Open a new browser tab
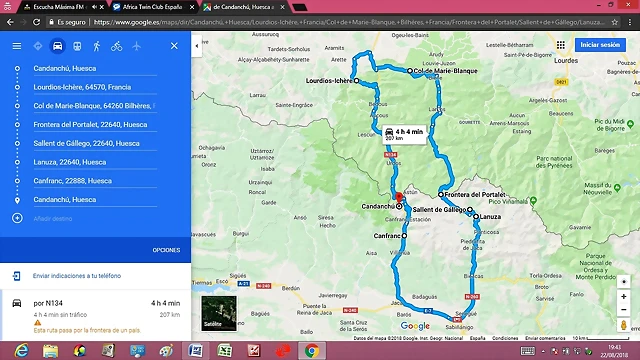 [300, 7]
